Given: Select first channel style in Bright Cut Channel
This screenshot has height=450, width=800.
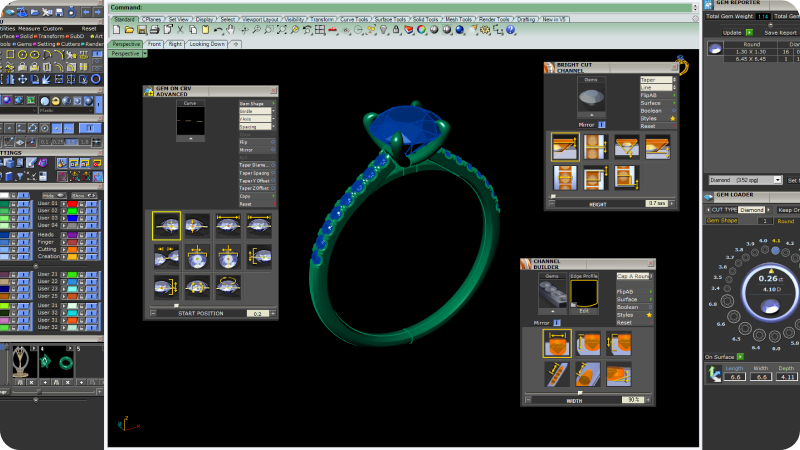Looking at the screenshot, I should click(565, 147).
